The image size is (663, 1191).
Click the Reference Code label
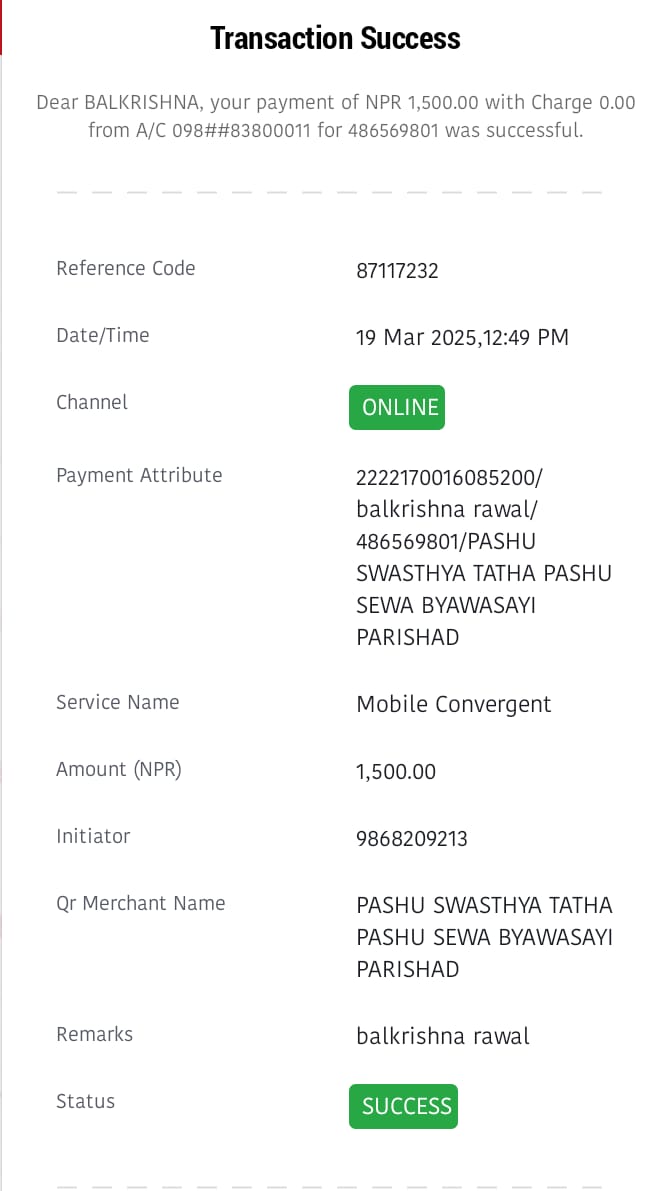[125, 268]
